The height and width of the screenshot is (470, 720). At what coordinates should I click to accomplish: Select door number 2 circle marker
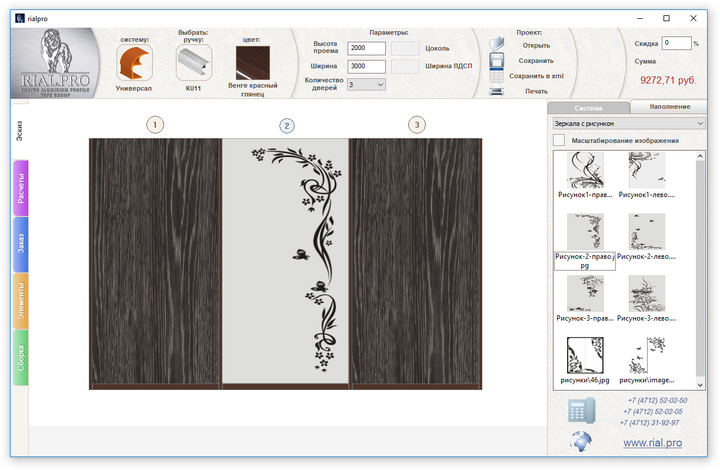click(x=287, y=125)
